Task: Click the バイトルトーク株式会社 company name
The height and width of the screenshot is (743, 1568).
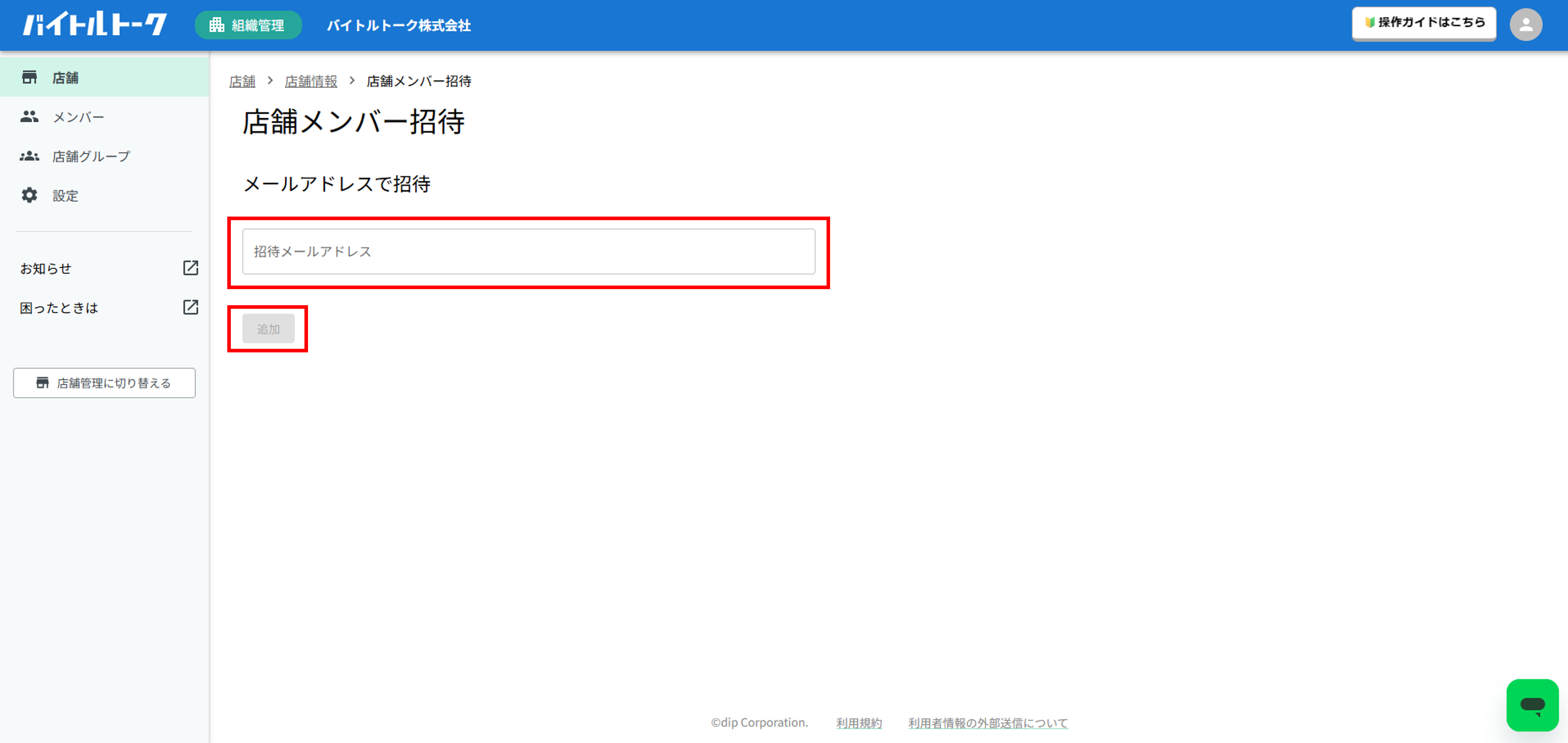Action: (399, 25)
